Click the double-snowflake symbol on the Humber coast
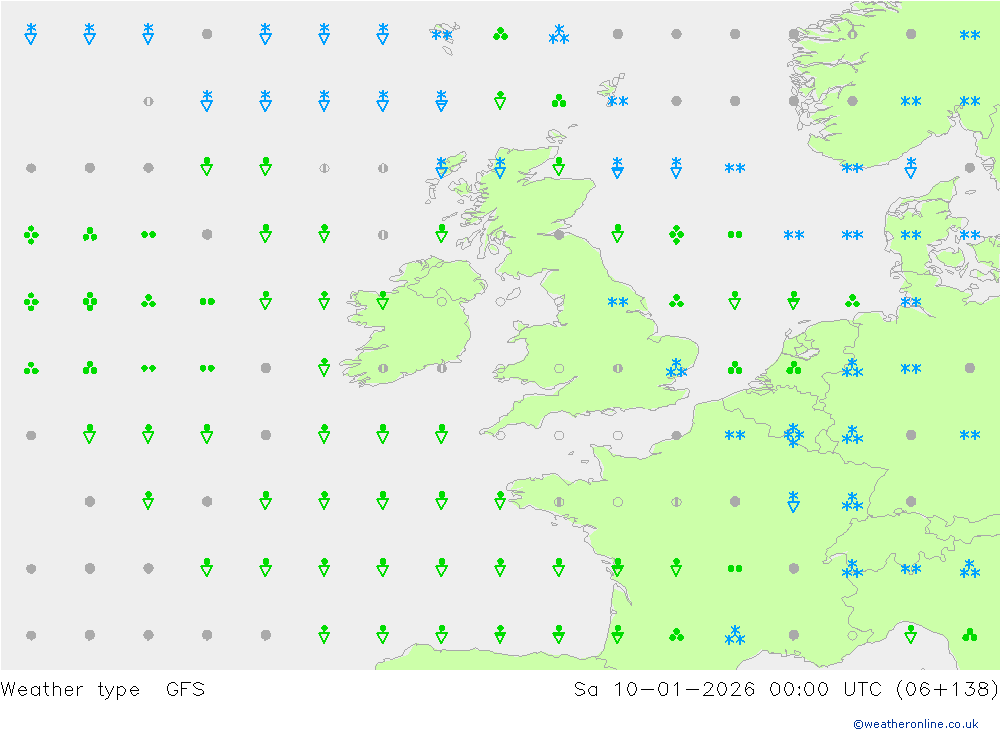This screenshot has width=1000, height=733. (617, 302)
